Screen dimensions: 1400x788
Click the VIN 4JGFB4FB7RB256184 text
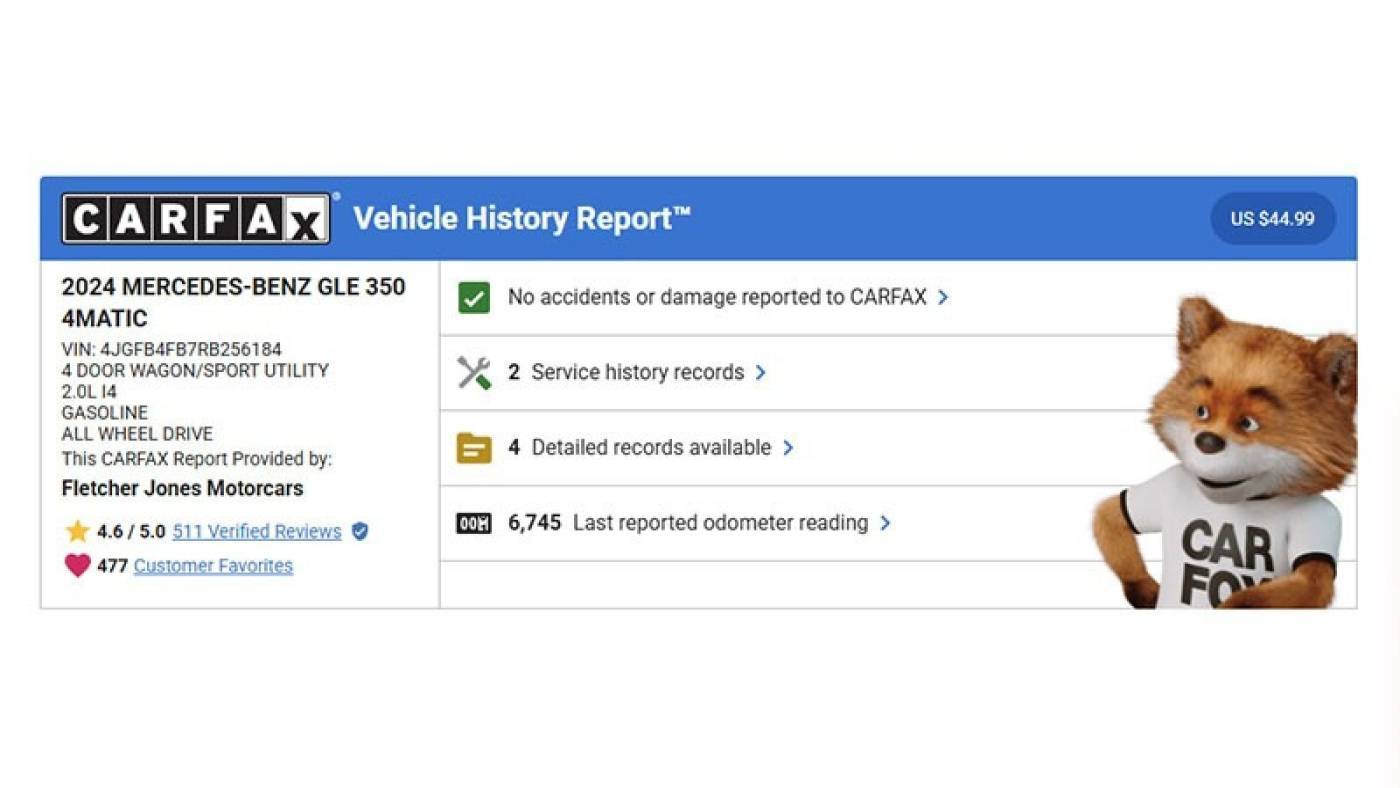[x=172, y=350]
